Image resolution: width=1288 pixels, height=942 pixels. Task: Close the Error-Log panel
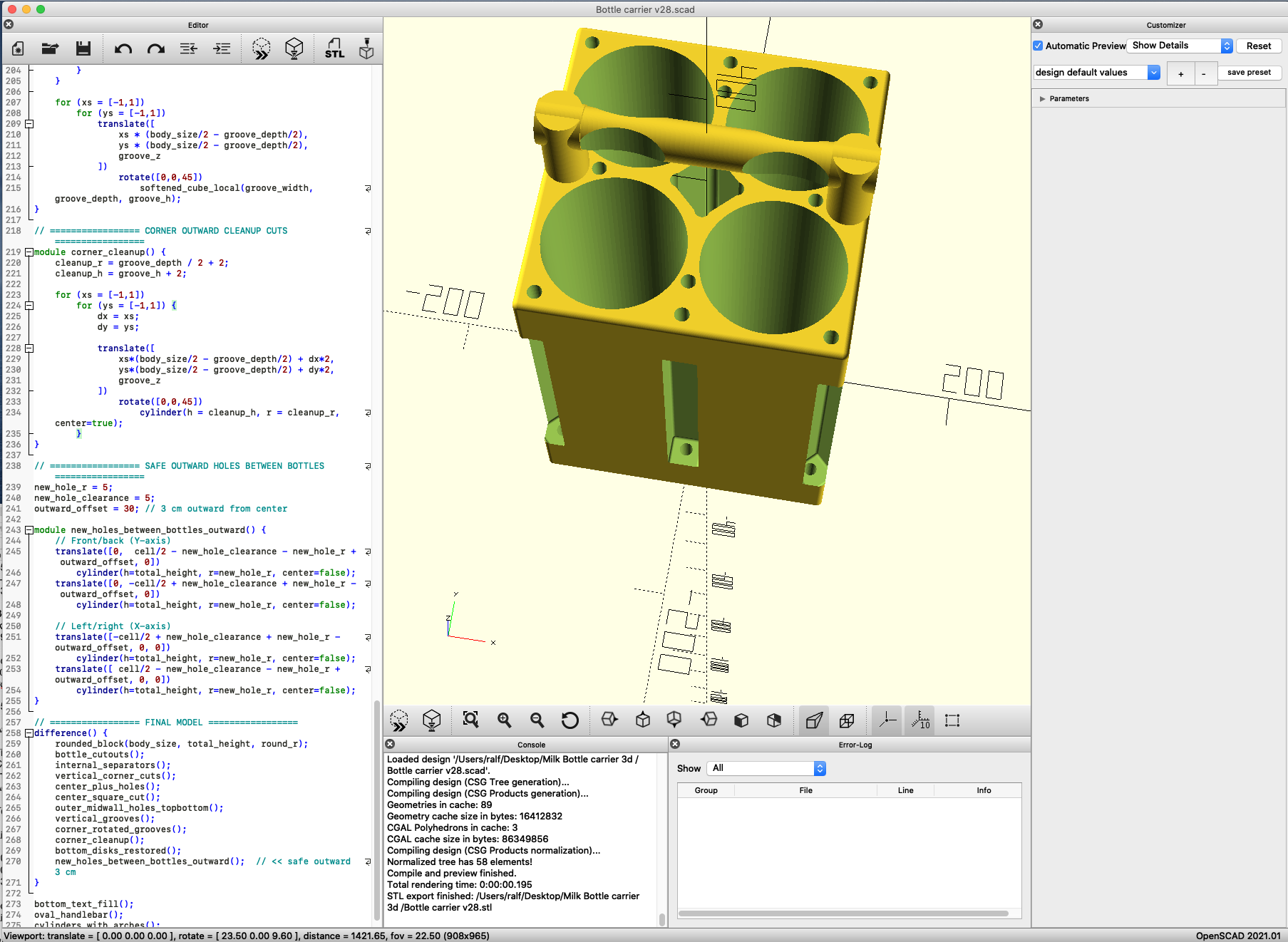675,744
